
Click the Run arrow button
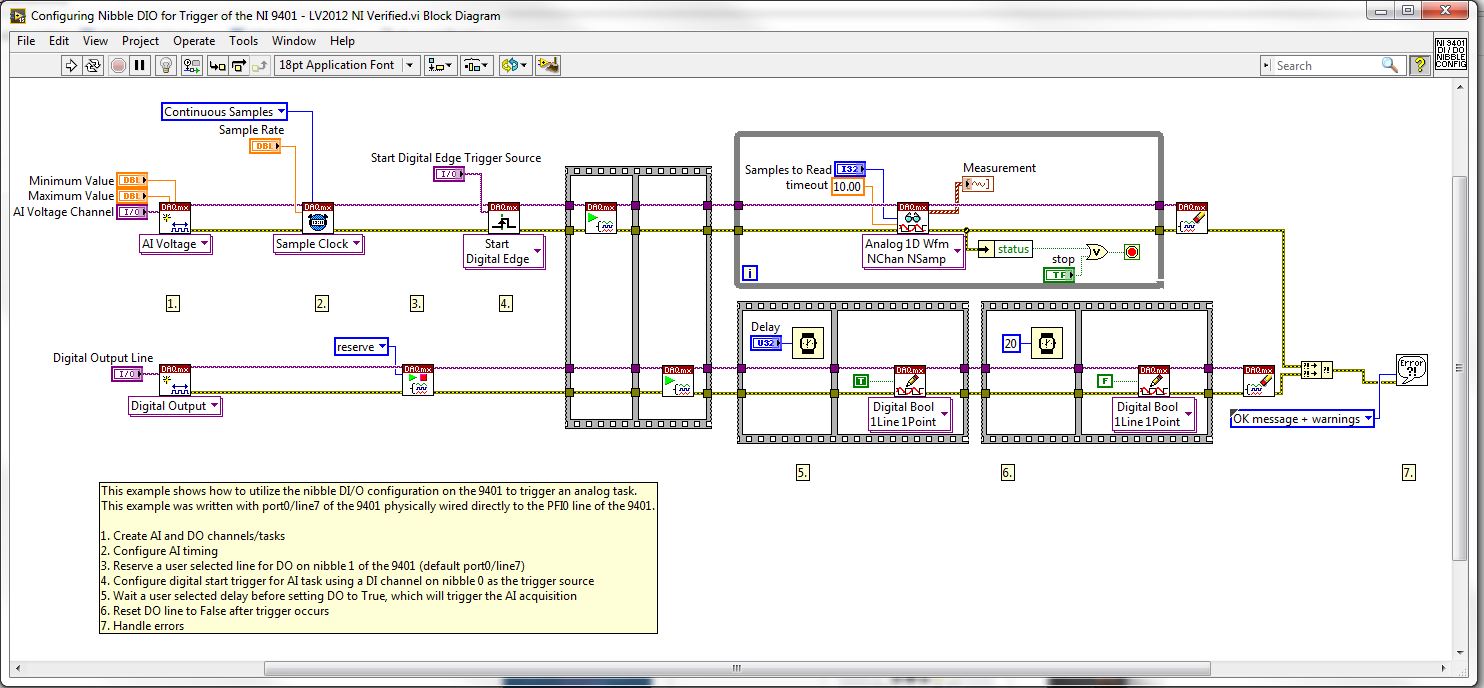click(71, 65)
